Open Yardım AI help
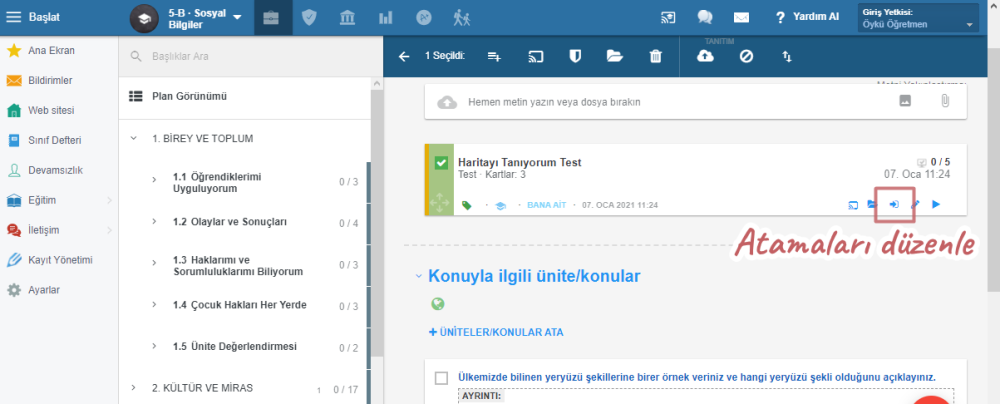The image size is (1000, 404). click(807, 18)
